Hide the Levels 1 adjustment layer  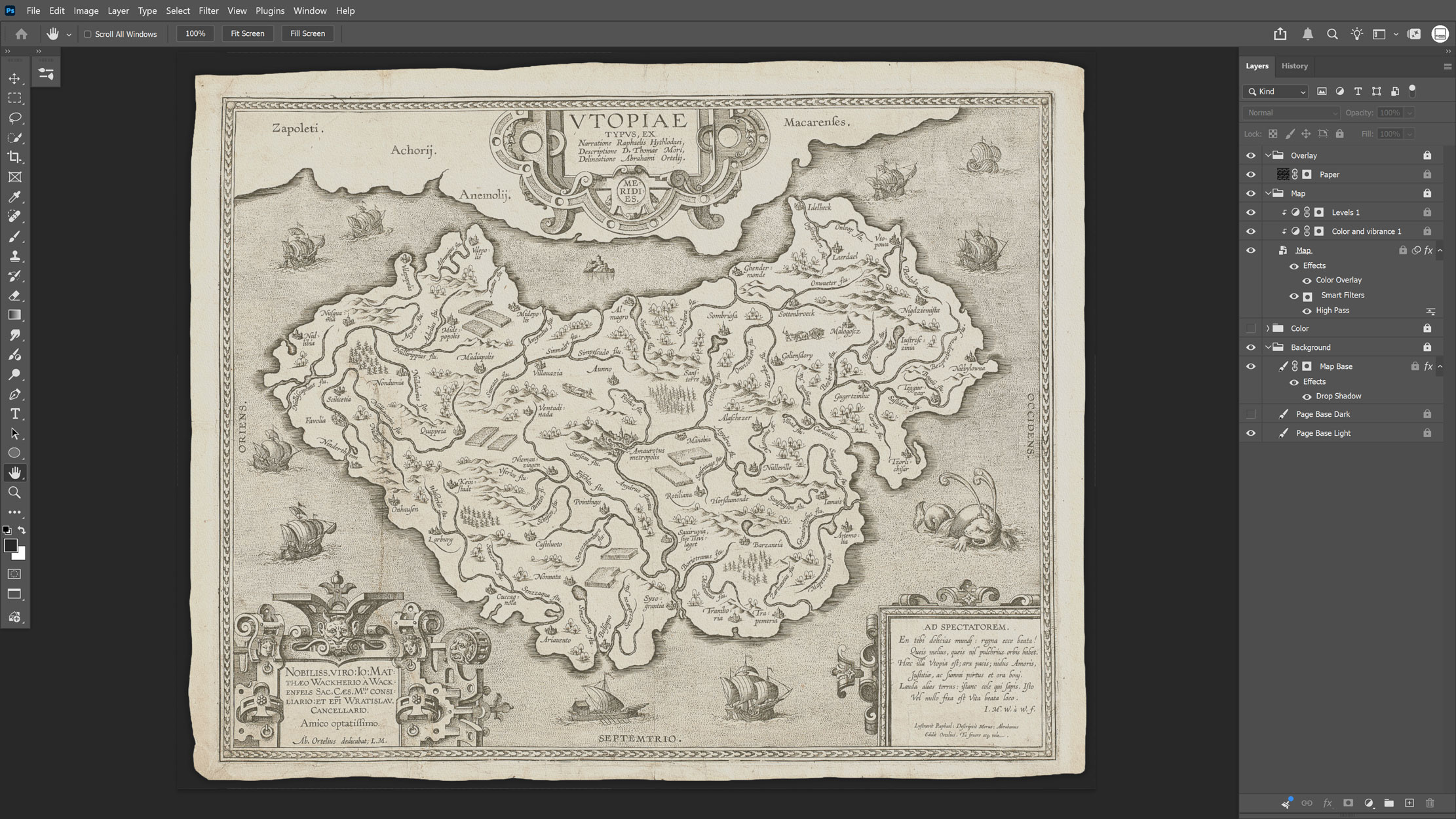[x=1251, y=213]
